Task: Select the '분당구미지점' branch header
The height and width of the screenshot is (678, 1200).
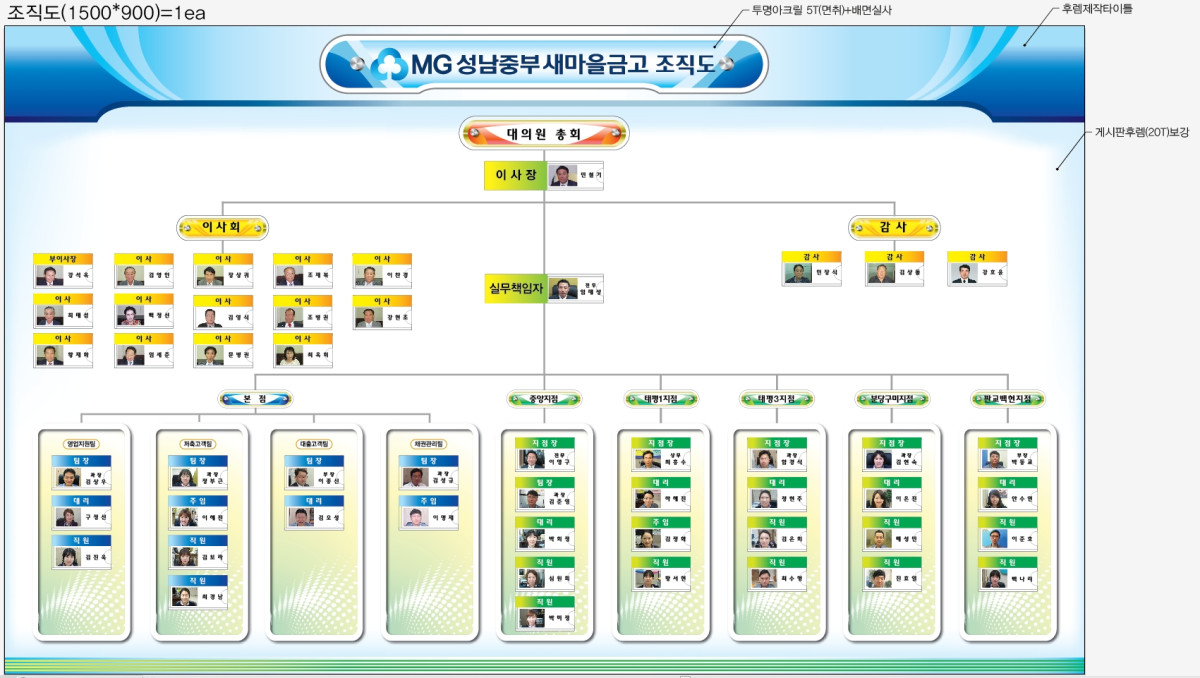Action: [x=893, y=399]
